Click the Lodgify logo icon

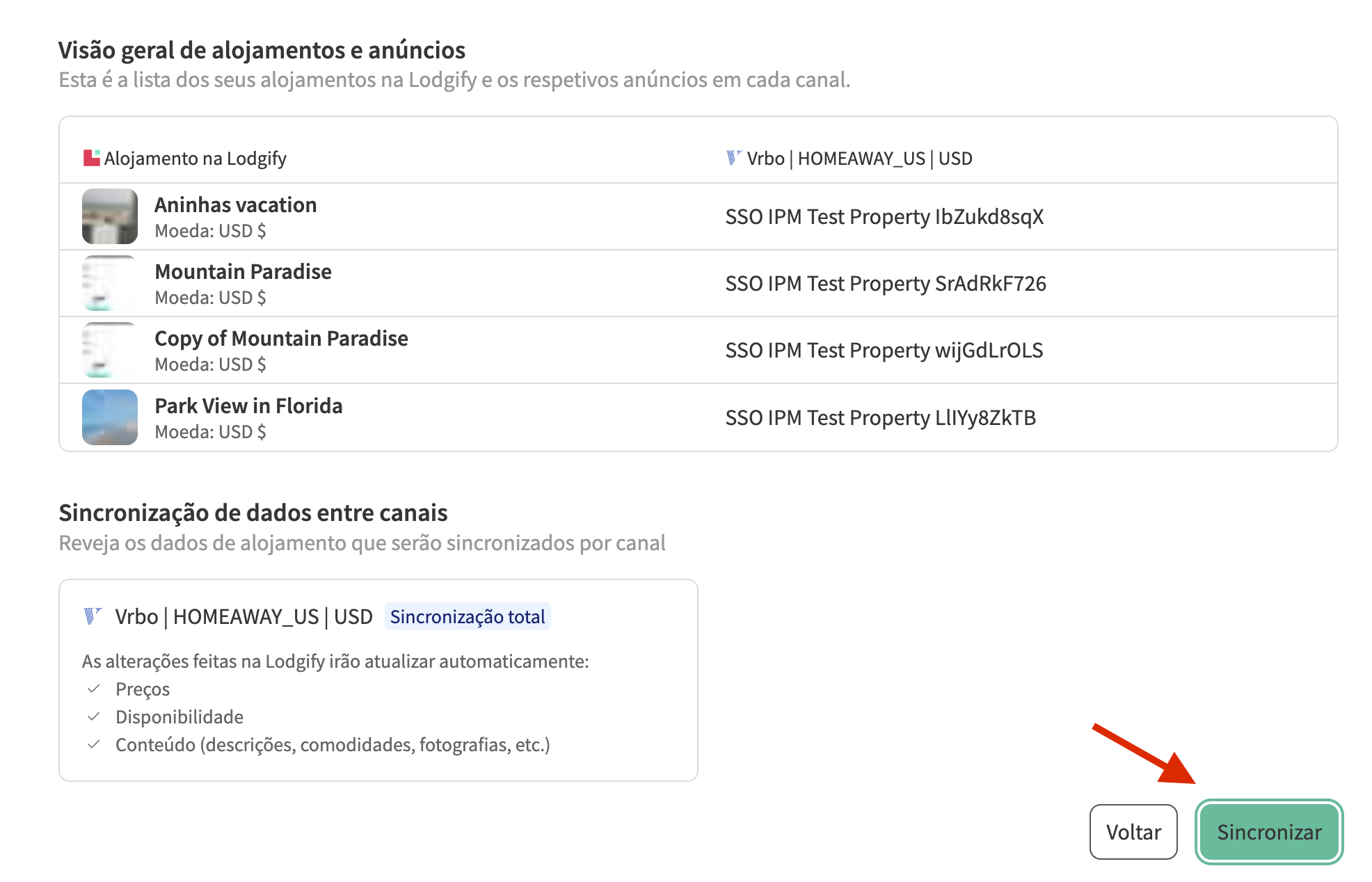(x=91, y=159)
